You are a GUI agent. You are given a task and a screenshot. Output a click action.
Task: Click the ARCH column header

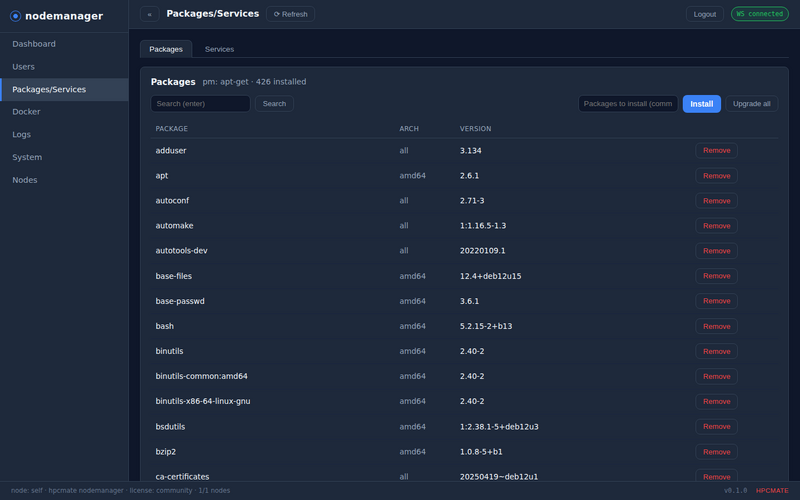pyautogui.click(x=409, y=129)
